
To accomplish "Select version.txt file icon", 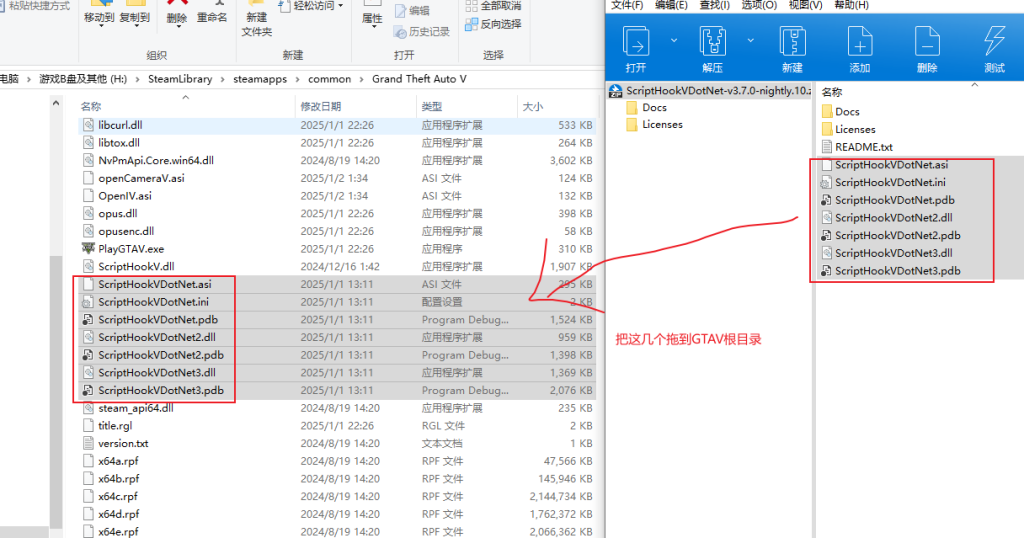I will point(88,443).
